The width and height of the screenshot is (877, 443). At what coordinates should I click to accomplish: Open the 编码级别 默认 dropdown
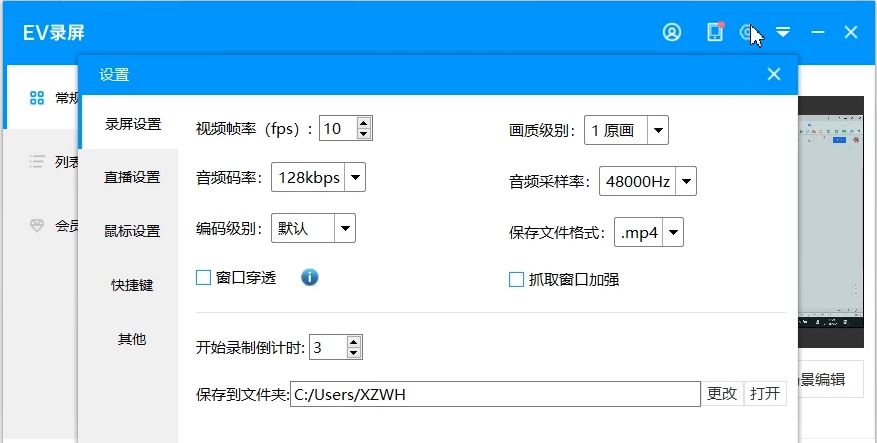click(313, 228)
